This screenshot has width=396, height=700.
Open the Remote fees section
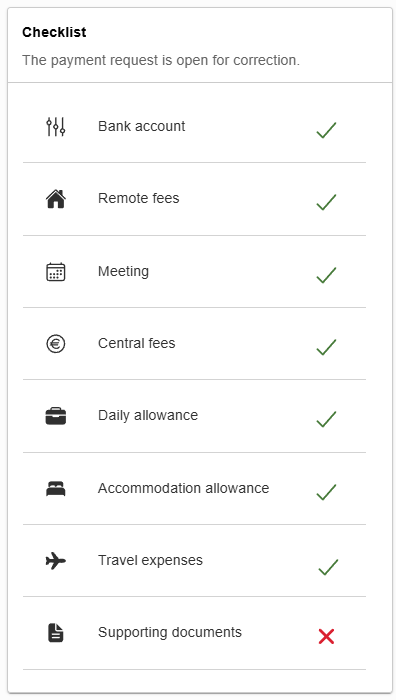tap(194, 199)
